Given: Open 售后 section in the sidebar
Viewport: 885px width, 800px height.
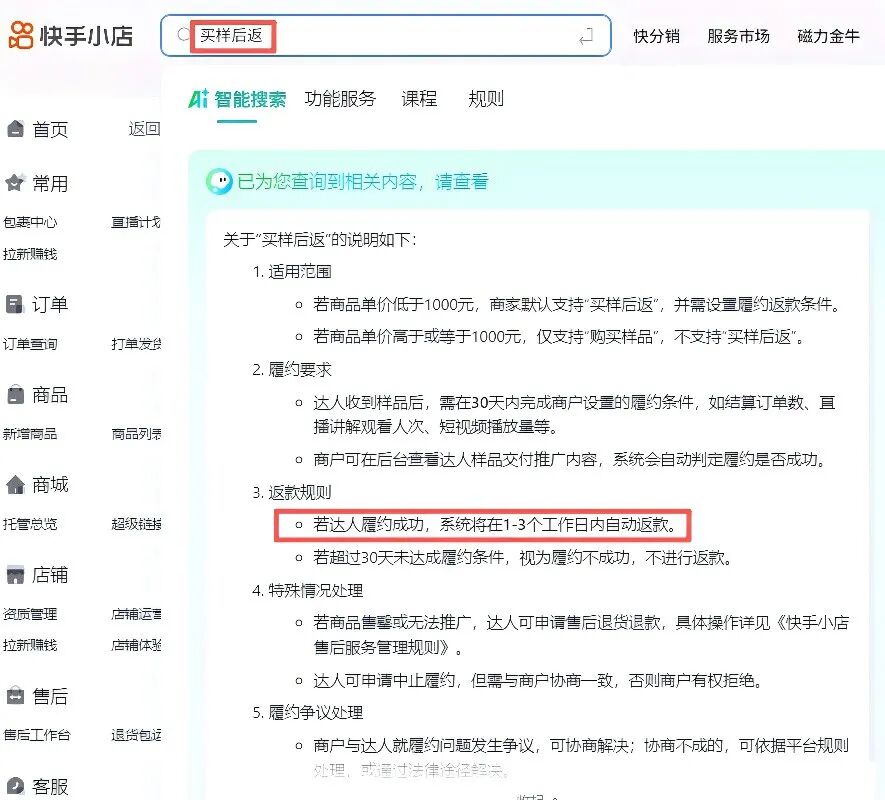Looking at the screenshot, I should click(50, 696).
